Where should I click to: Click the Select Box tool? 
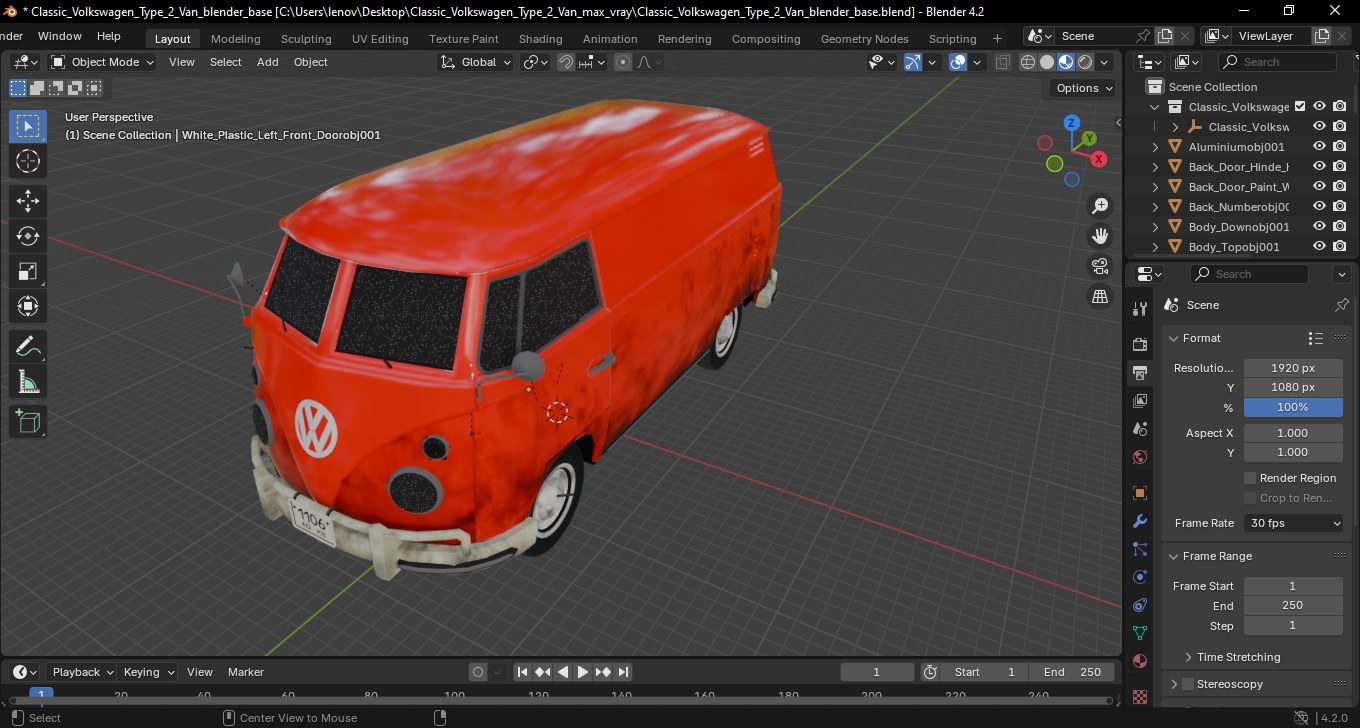coord(28,126)
